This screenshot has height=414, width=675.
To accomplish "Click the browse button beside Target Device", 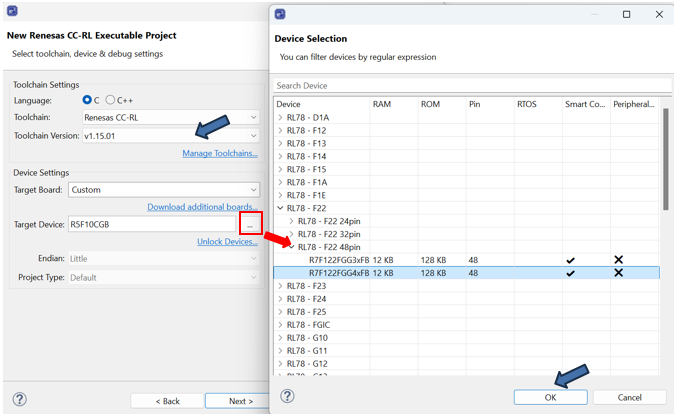I will pos(250,224).
